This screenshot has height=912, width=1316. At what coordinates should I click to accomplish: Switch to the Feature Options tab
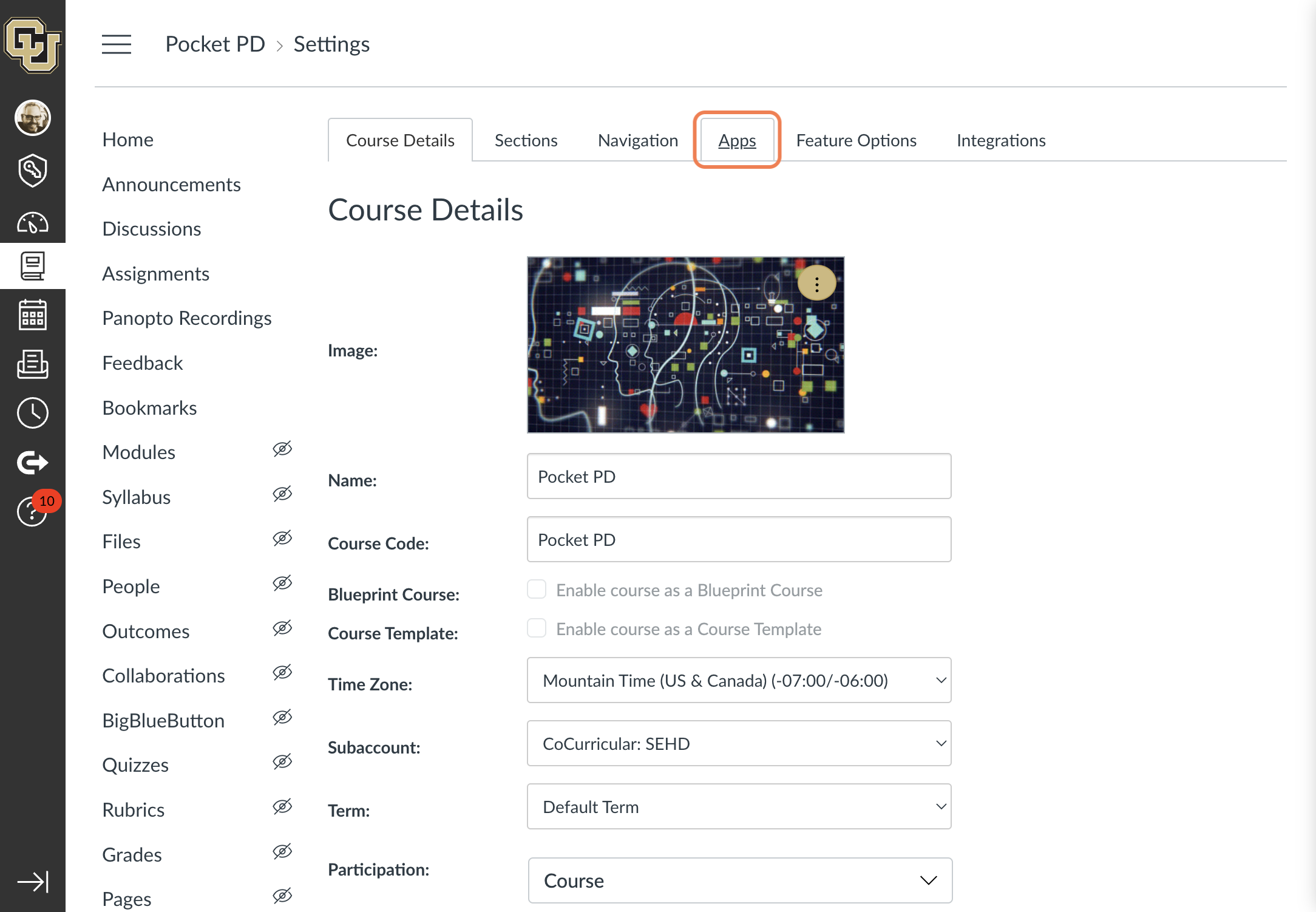click(x=856, y=140)
